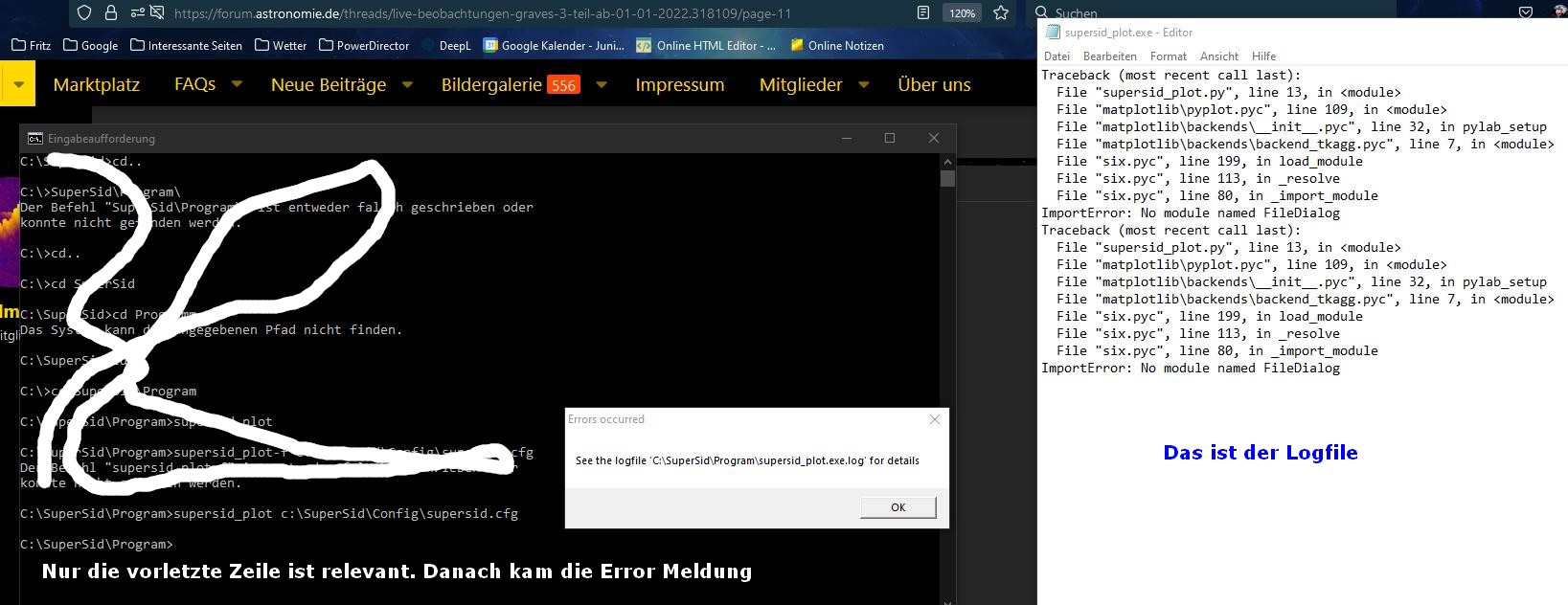Viewport: 1568px width, 605px height.
Task: Click the Eingabeaufforderung window title icon
Action: pos(34,138)
